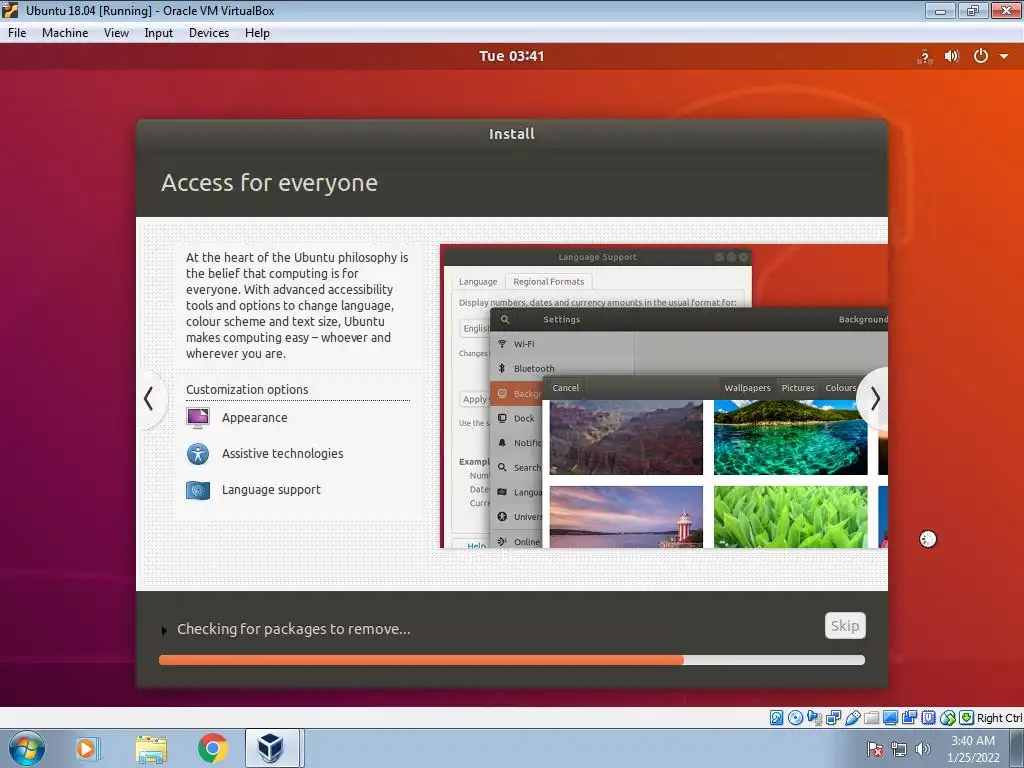This screenshot has width=1024, height=768.
Task: Launch Google Chrome from taskbar
Action: click(213, 748)
